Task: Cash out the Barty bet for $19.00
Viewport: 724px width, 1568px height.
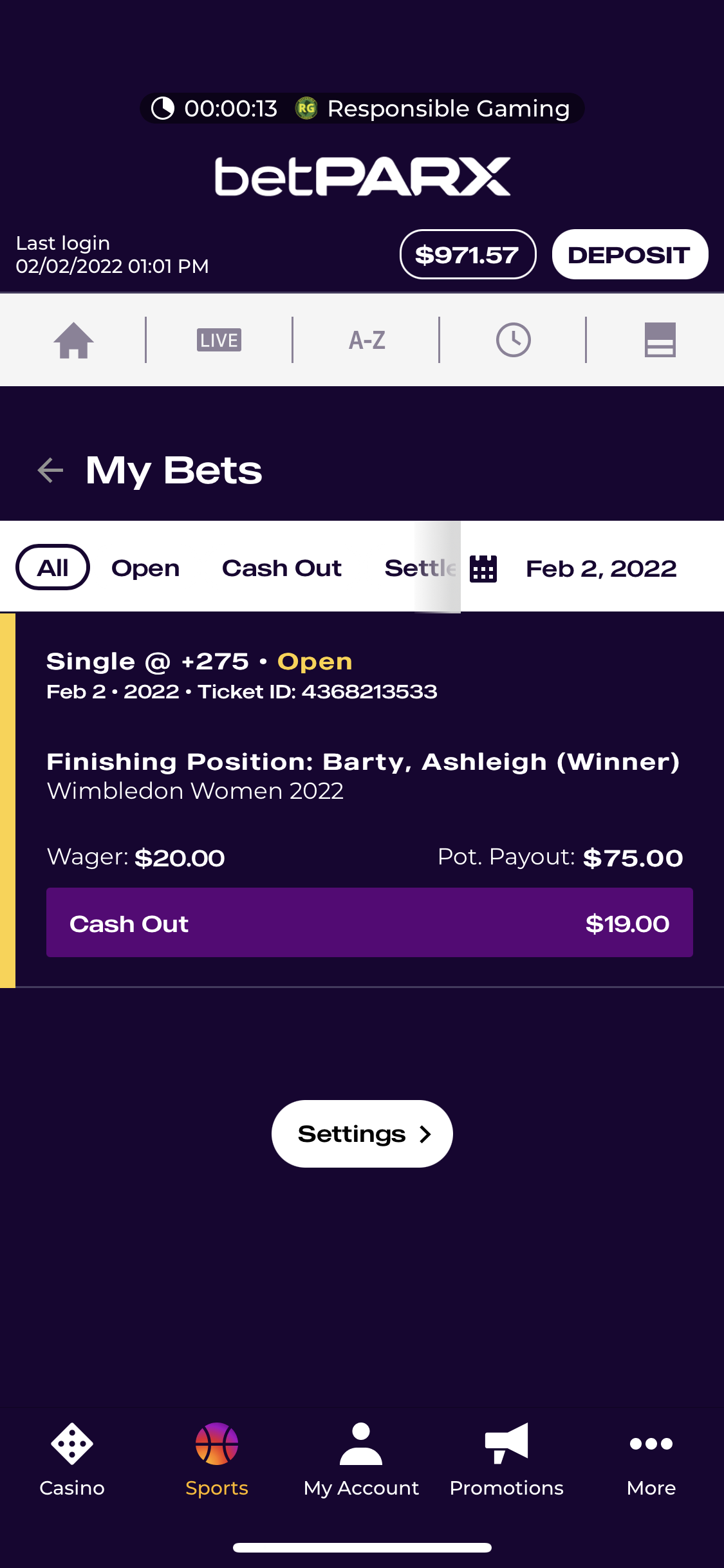Action: point(369,922)
